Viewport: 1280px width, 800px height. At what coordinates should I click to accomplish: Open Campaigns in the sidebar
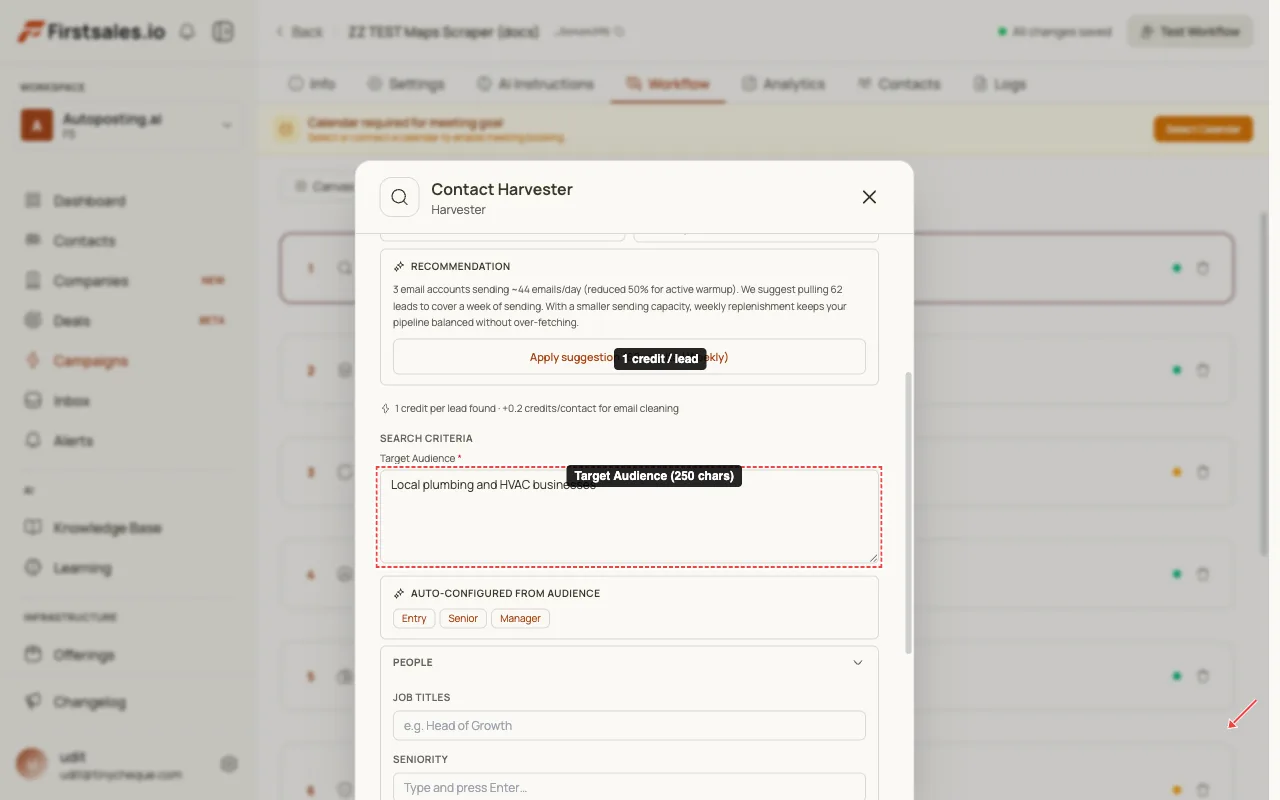pos(90,361)
